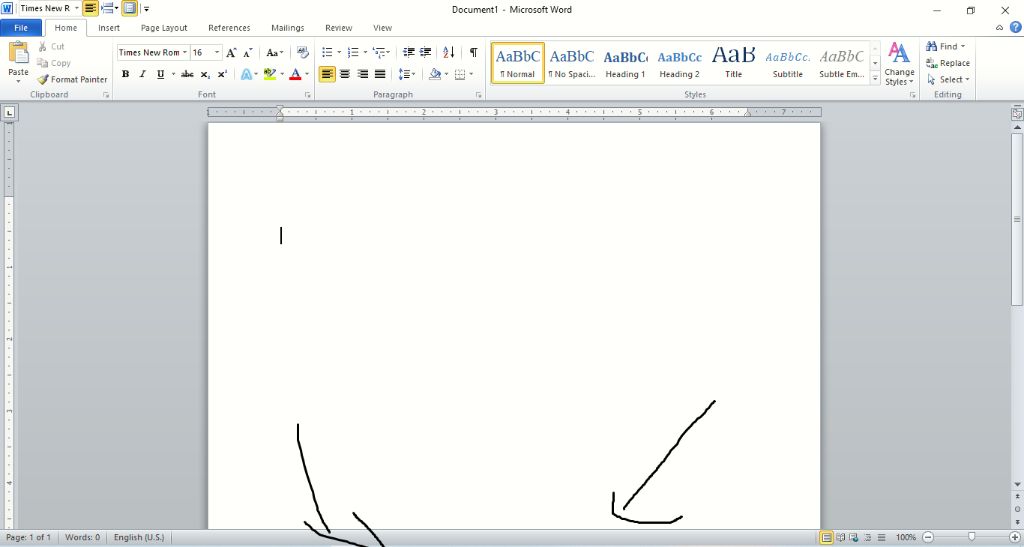Customize Quick Access Toolbar dropdown arrow
1024x547 pixels.
click(146, 9)
